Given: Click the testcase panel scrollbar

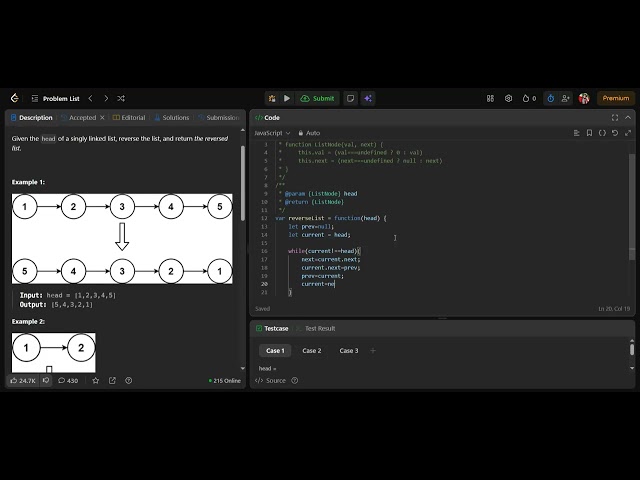Looking at the screenshot, I should click(x=632, y=349).
